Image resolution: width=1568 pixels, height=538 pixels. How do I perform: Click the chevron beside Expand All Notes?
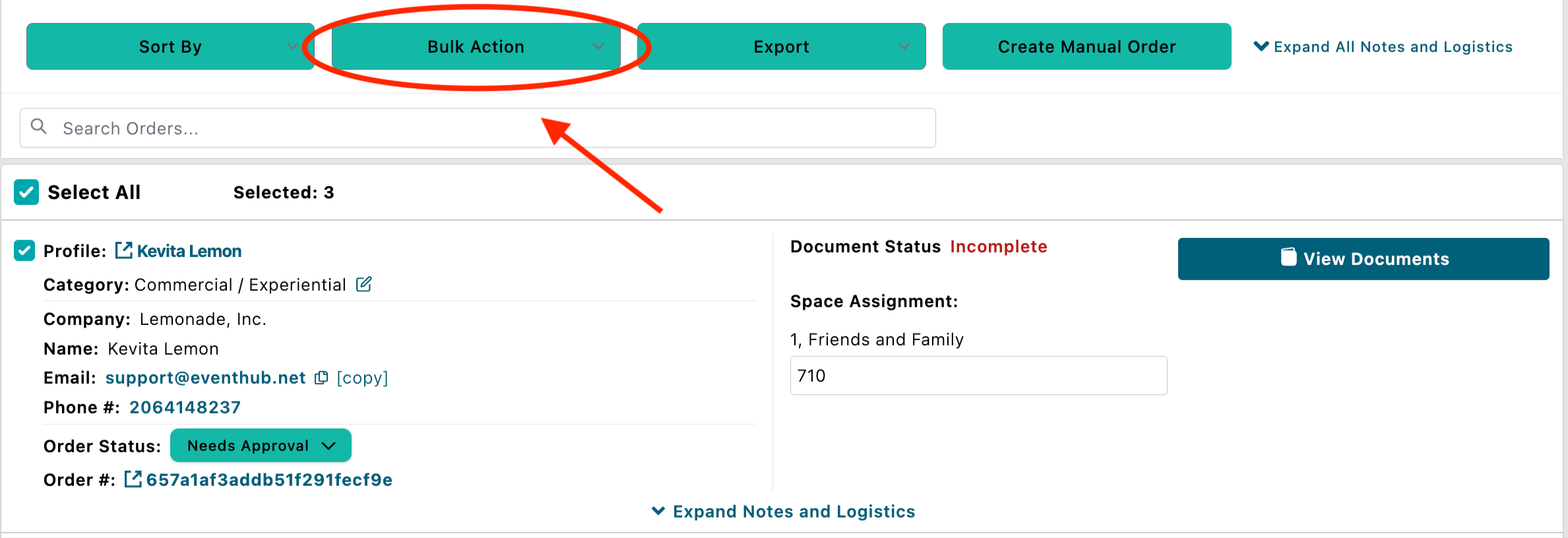click(x=1261, y=46)
